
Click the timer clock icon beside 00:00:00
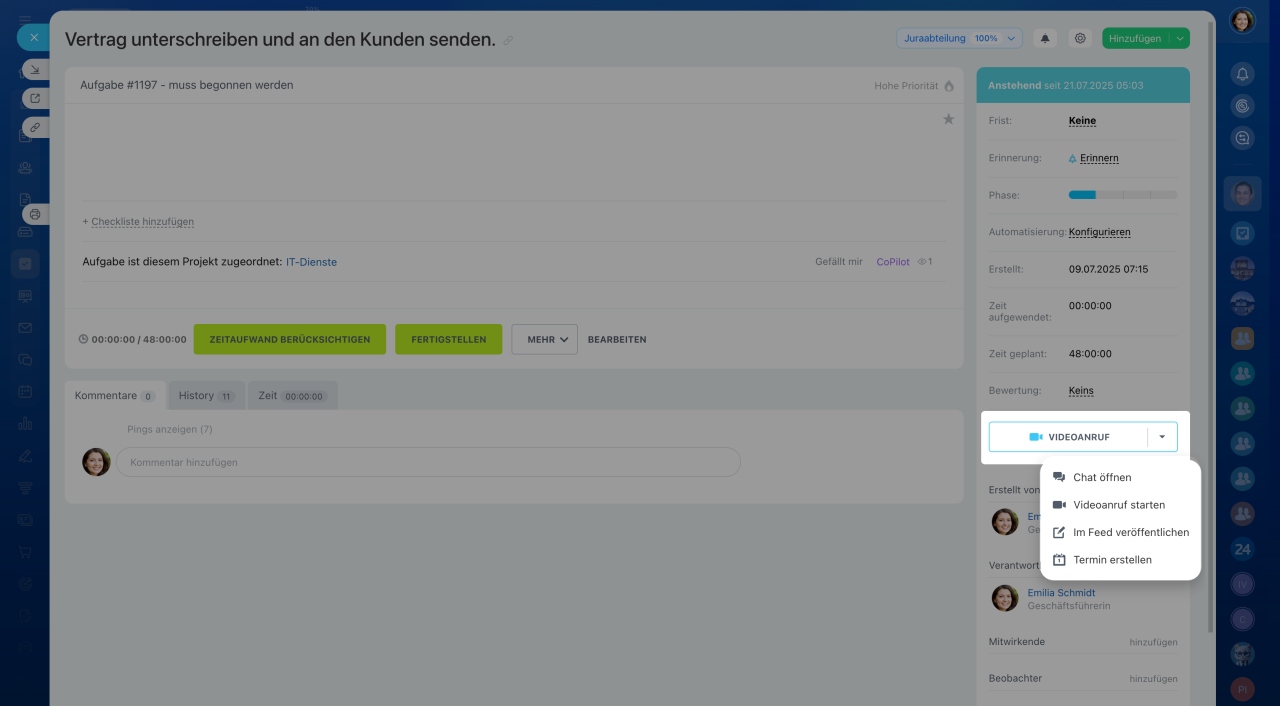tap(83, 339)
